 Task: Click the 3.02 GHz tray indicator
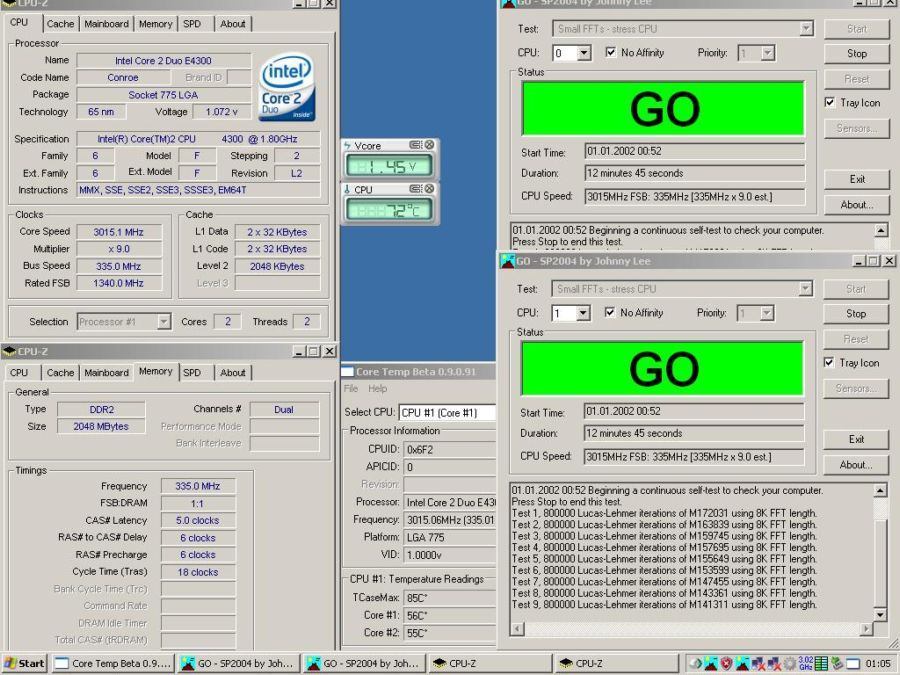805,664
